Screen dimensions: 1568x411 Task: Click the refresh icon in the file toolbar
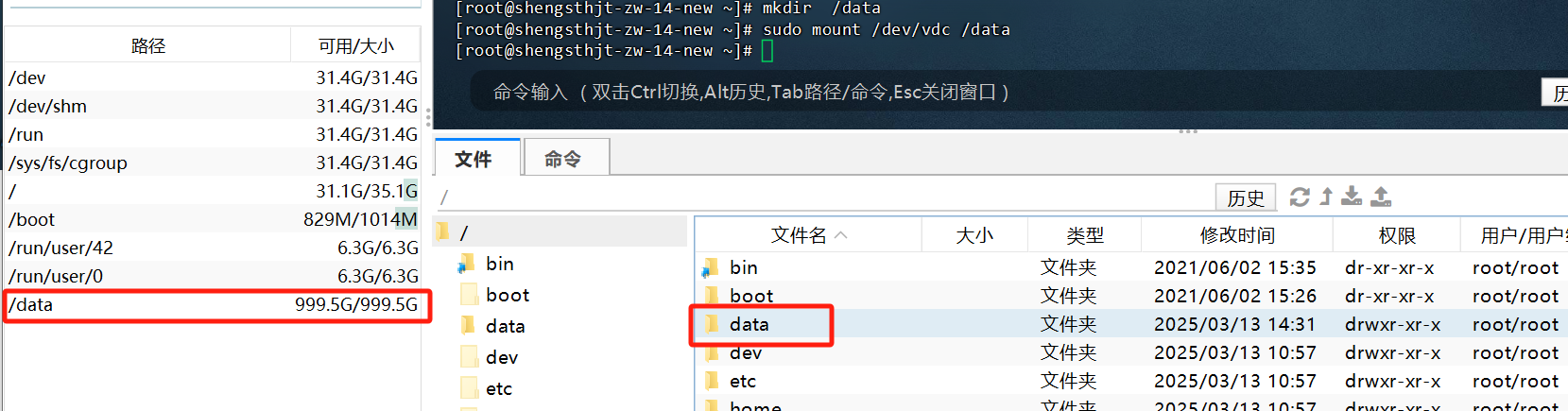[1300, 197]
